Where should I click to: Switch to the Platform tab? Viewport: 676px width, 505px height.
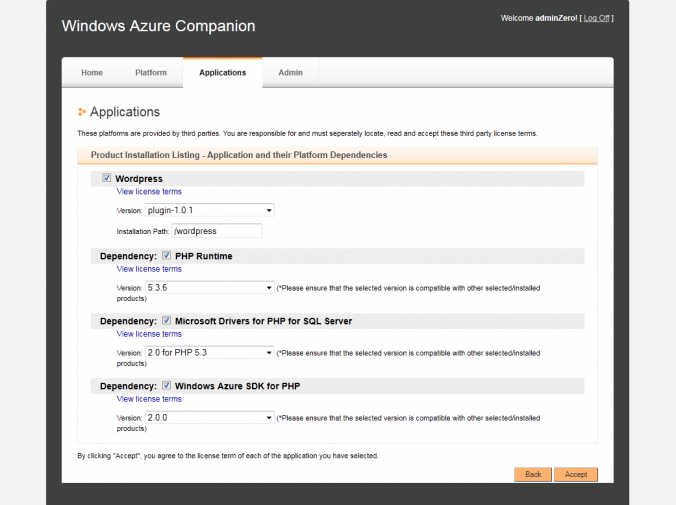click(x=151, y=72)
